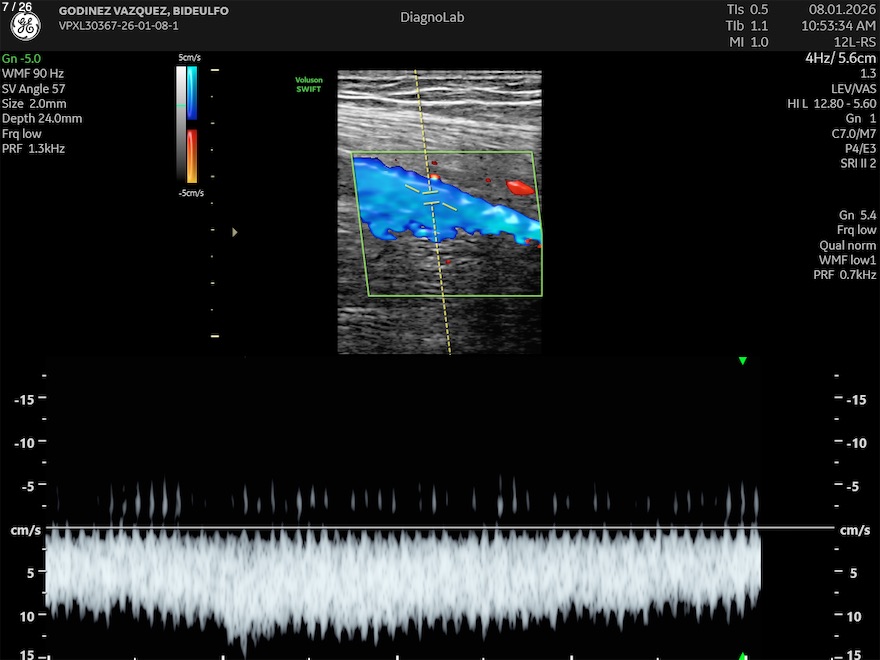Image resolution: width=880 pixels, height=660 pixels.
Task: Select the SV Angle 57 setting
Action: tap(34, 89)
